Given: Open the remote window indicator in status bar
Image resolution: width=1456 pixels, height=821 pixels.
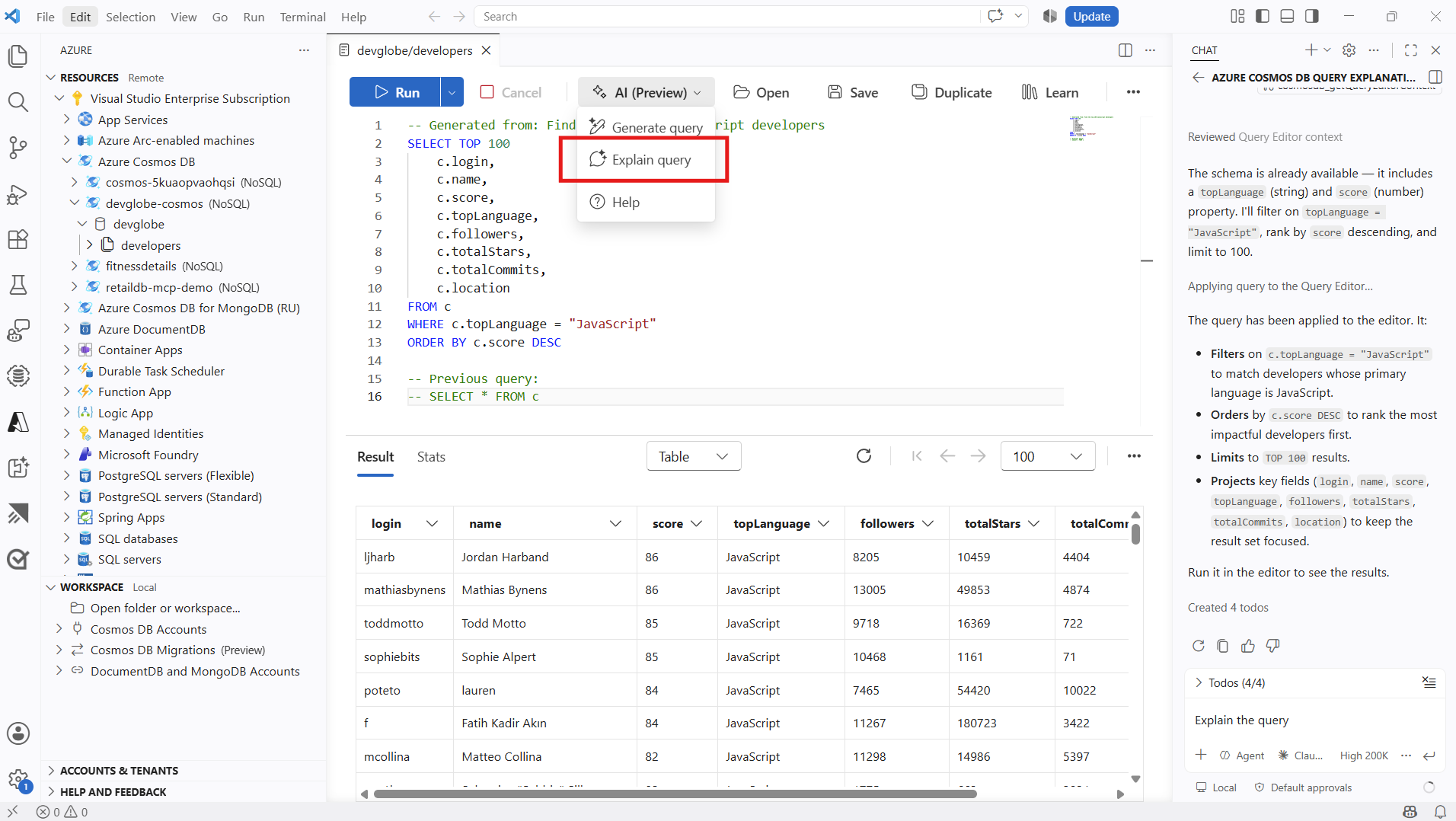Looking at the screenshot, I should point(13,812).
